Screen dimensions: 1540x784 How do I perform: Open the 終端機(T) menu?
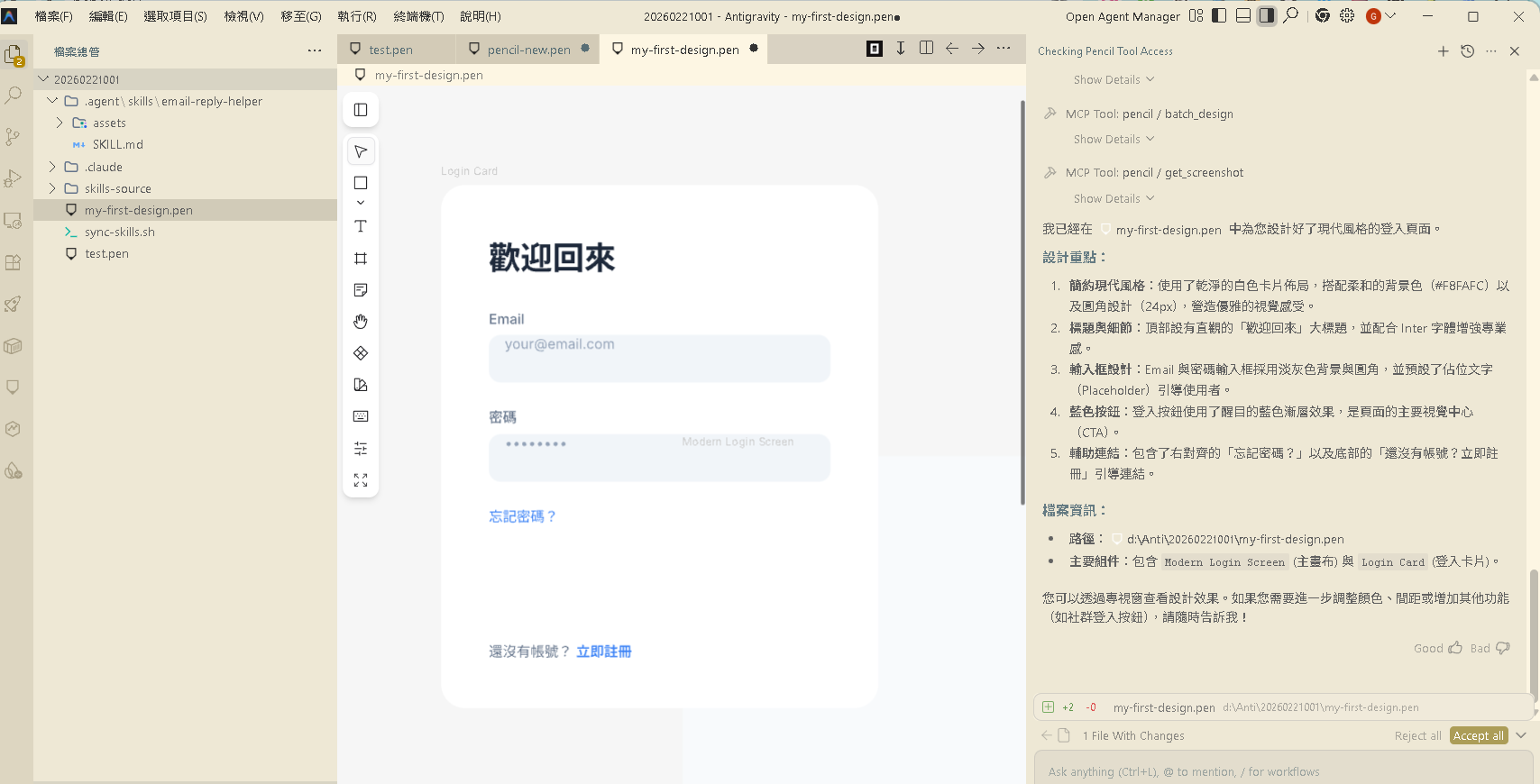point(418,16)
